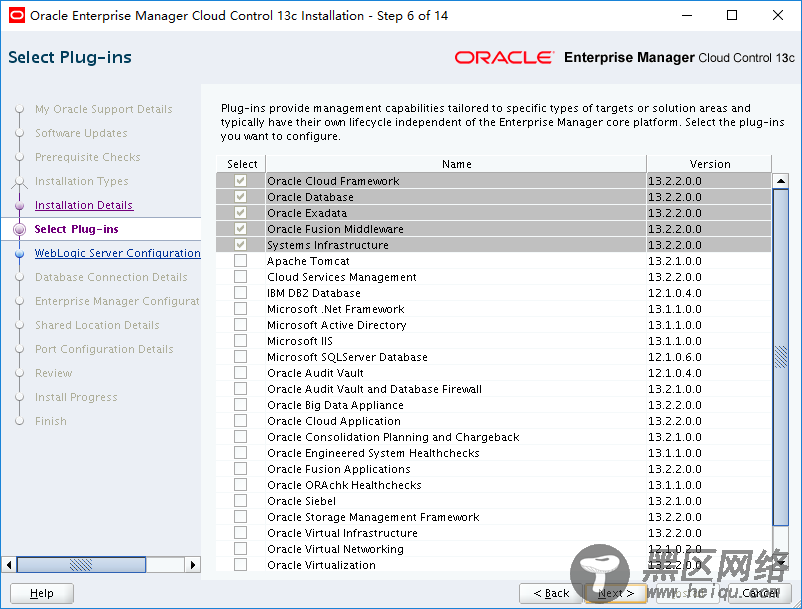Click the vertical scrollbar thumb of the plug-in list
802x609 pixels.
click(781, 357)
